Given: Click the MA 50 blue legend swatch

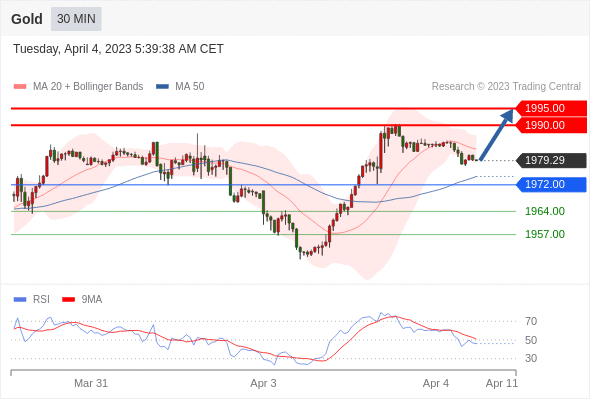Looking at the screenshot, I should tap(162, 87).
